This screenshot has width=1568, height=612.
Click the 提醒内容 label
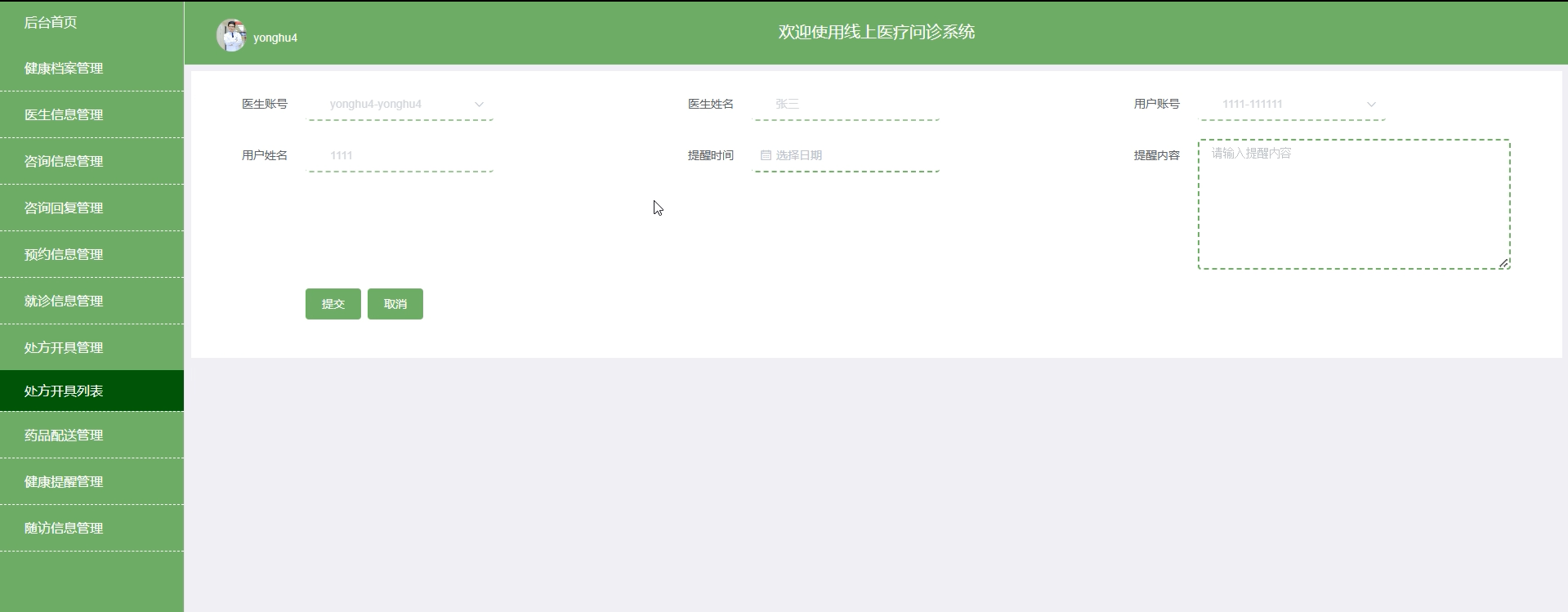1157,155
